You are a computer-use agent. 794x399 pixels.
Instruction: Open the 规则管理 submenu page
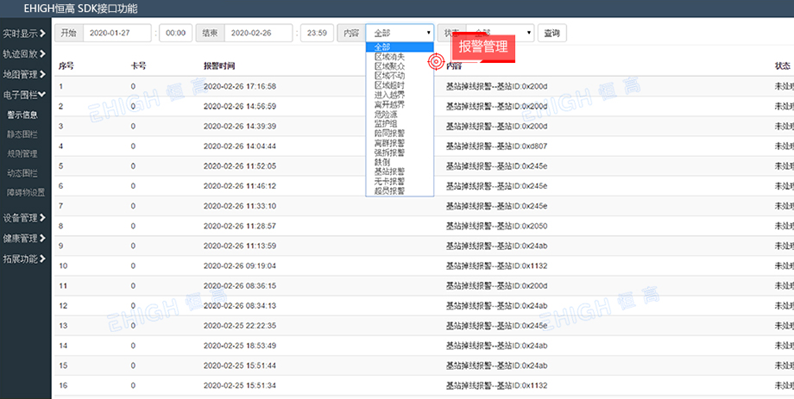[22, 153]
